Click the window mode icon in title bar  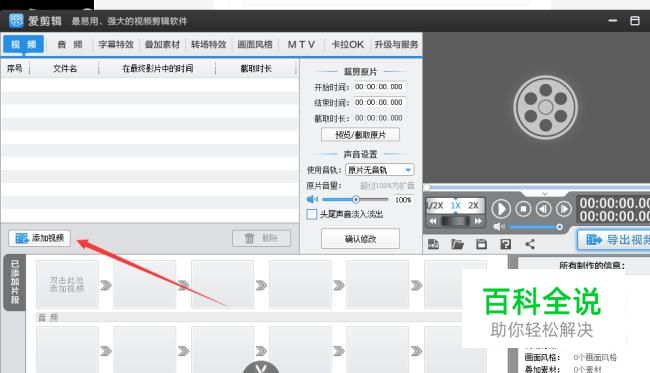635,20
